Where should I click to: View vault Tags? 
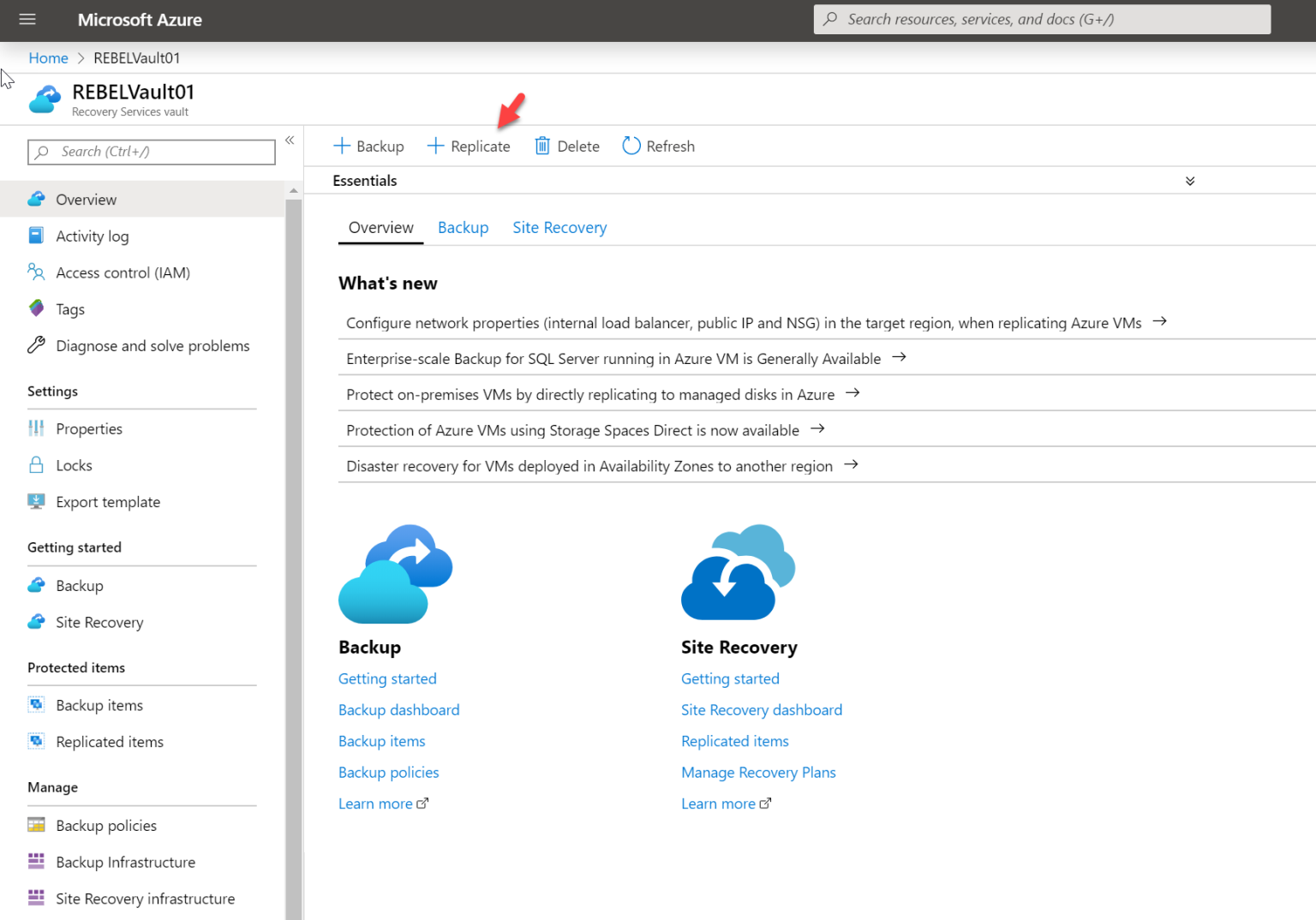tap(69, 308)
